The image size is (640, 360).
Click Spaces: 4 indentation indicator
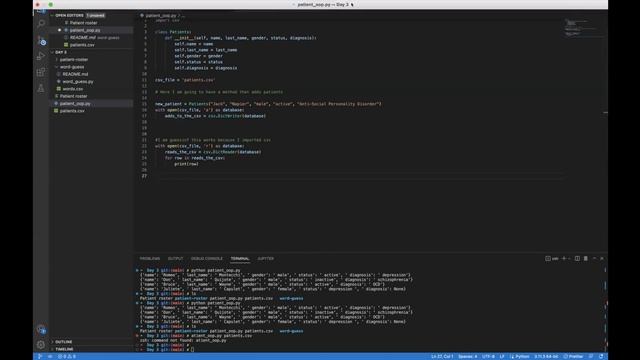[x=467, y=356]
